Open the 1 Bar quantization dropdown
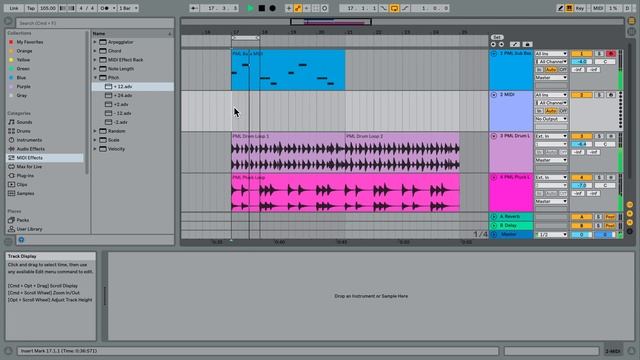Image resolution: width=640 pixels, height=360 pixels. (x=128, y=8)
